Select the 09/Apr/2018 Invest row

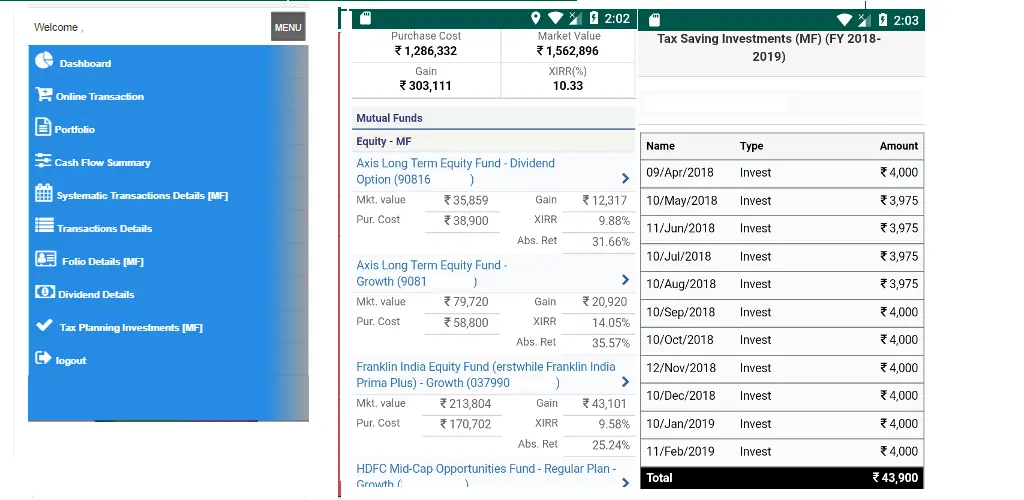[x=782, y=173]
